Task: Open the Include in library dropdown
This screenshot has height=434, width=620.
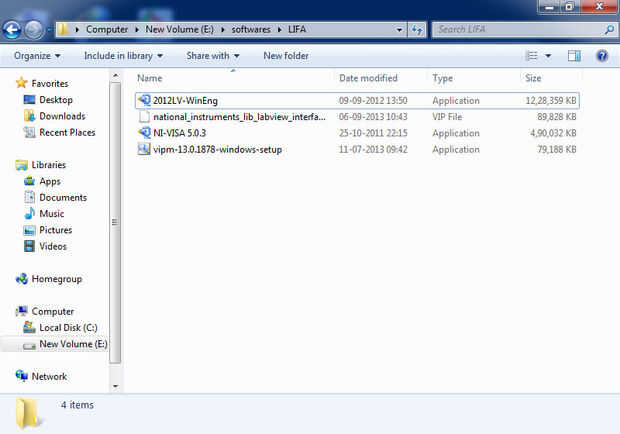Action: pyautogui.click(x=123, y=56)
